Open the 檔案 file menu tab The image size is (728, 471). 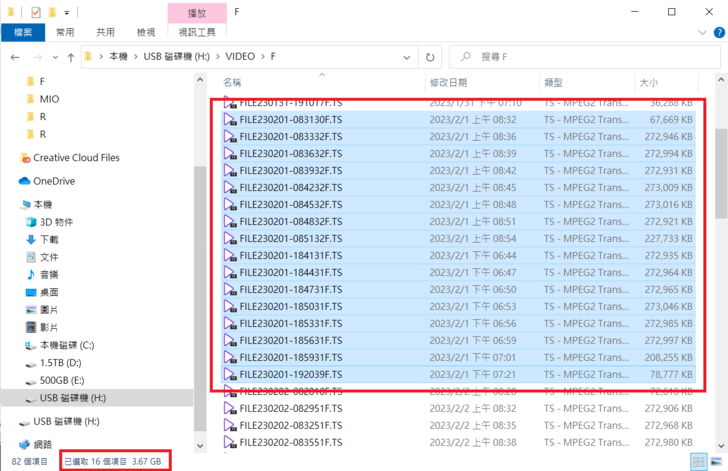pos(23,32)
